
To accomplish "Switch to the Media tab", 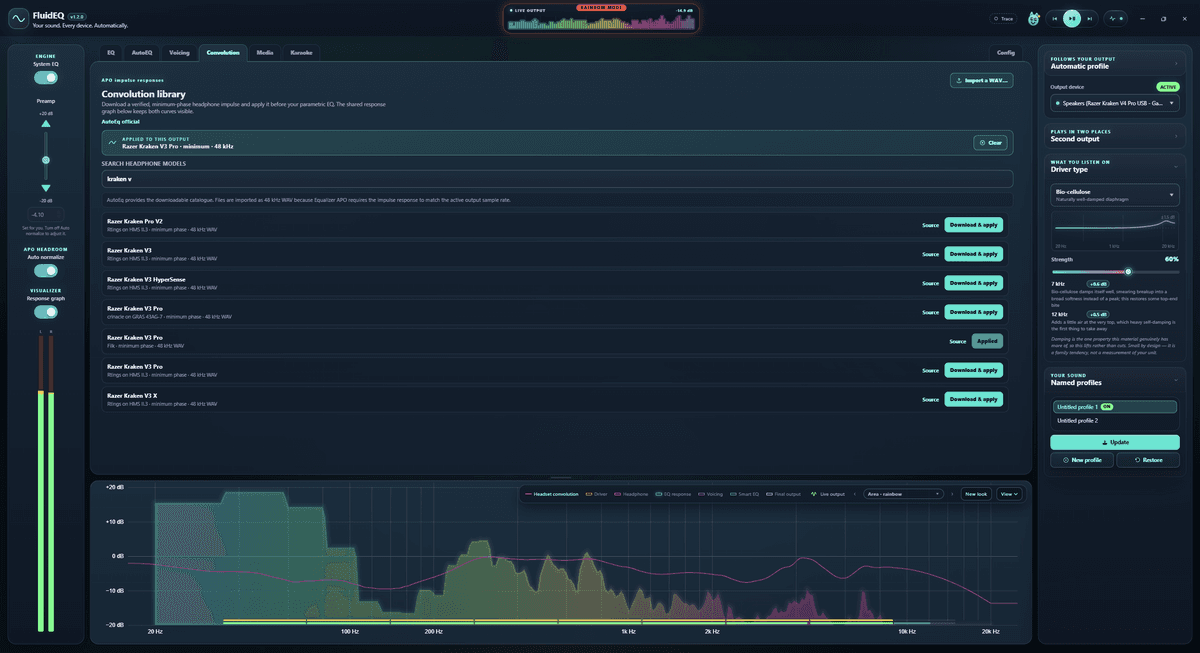I will point(265,52).
